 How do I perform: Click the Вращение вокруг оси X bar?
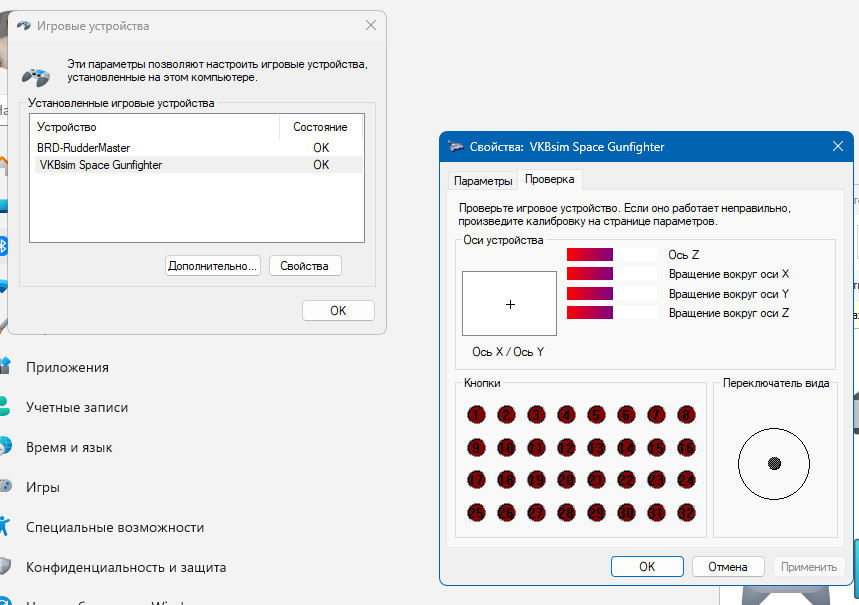pyautogui.click(x=611, y=273)
